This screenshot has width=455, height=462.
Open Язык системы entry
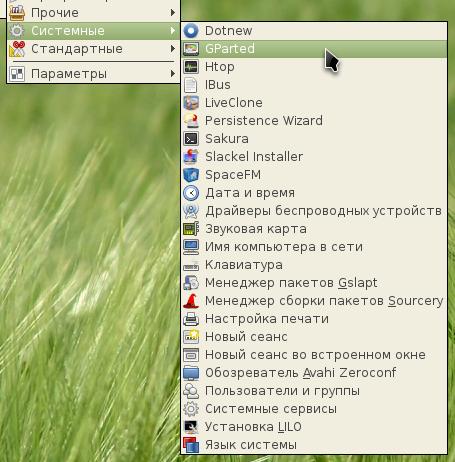tap(314, 445)
